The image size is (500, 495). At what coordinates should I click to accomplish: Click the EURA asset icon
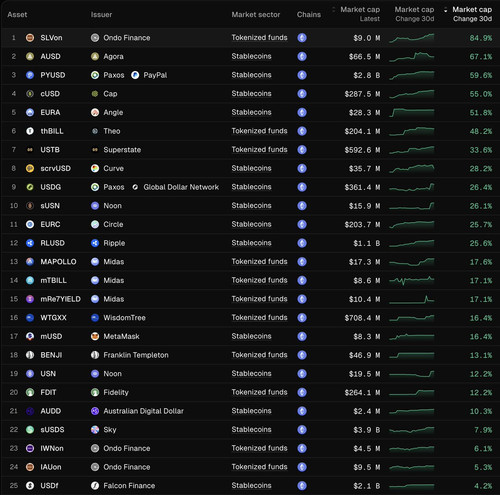click(30, 112)
